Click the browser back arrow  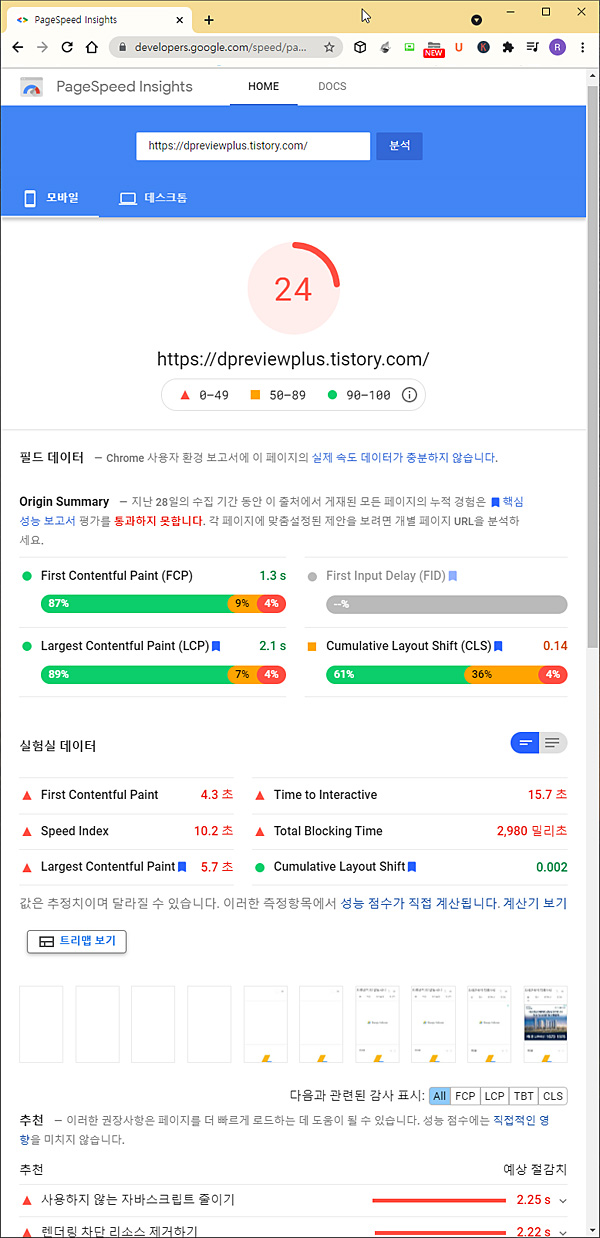coord(18,47)
